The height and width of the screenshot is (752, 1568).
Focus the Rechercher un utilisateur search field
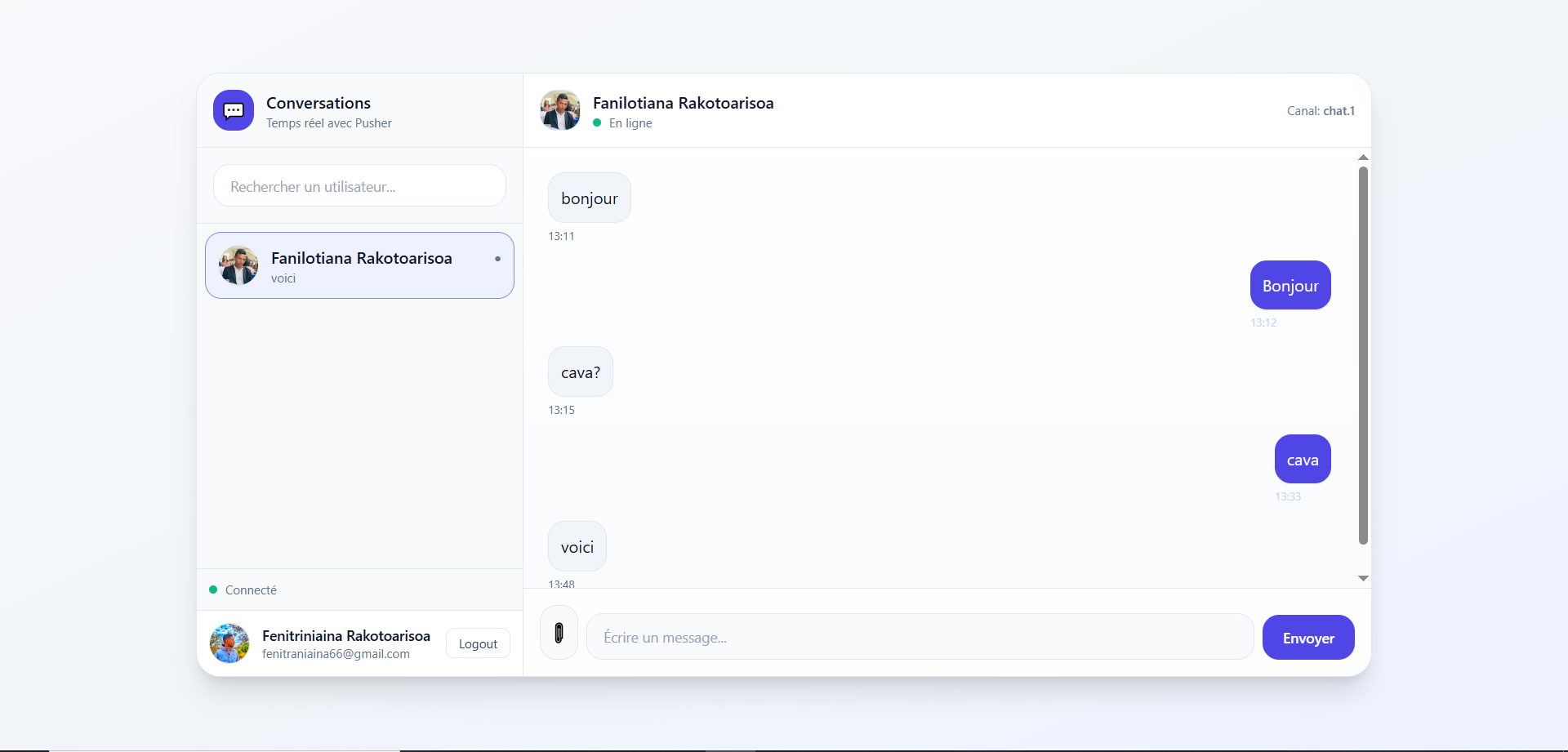pyautogui.click(x=359, y=186)
